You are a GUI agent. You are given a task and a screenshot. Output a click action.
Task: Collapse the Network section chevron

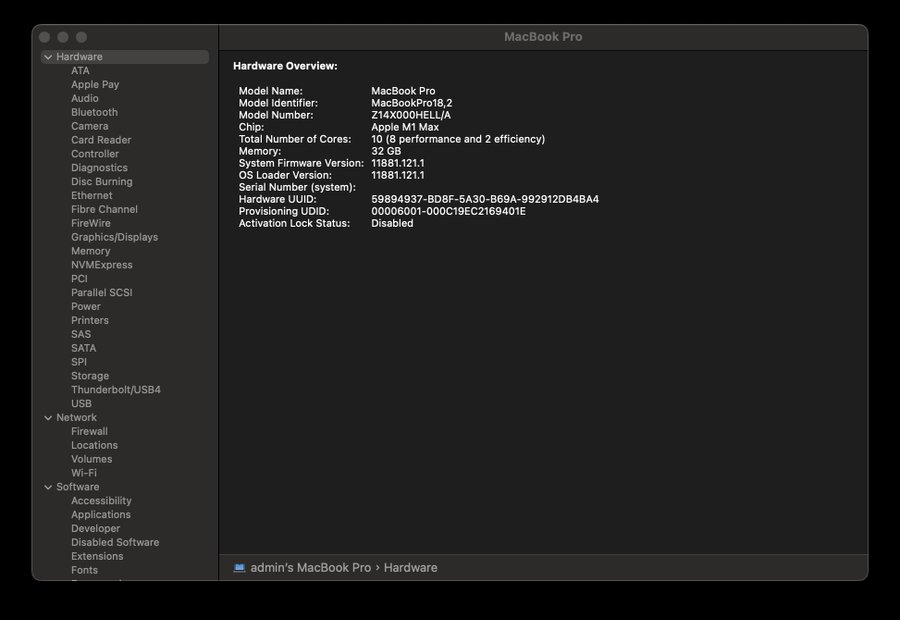pyautogui.click(x=48, y=418)
